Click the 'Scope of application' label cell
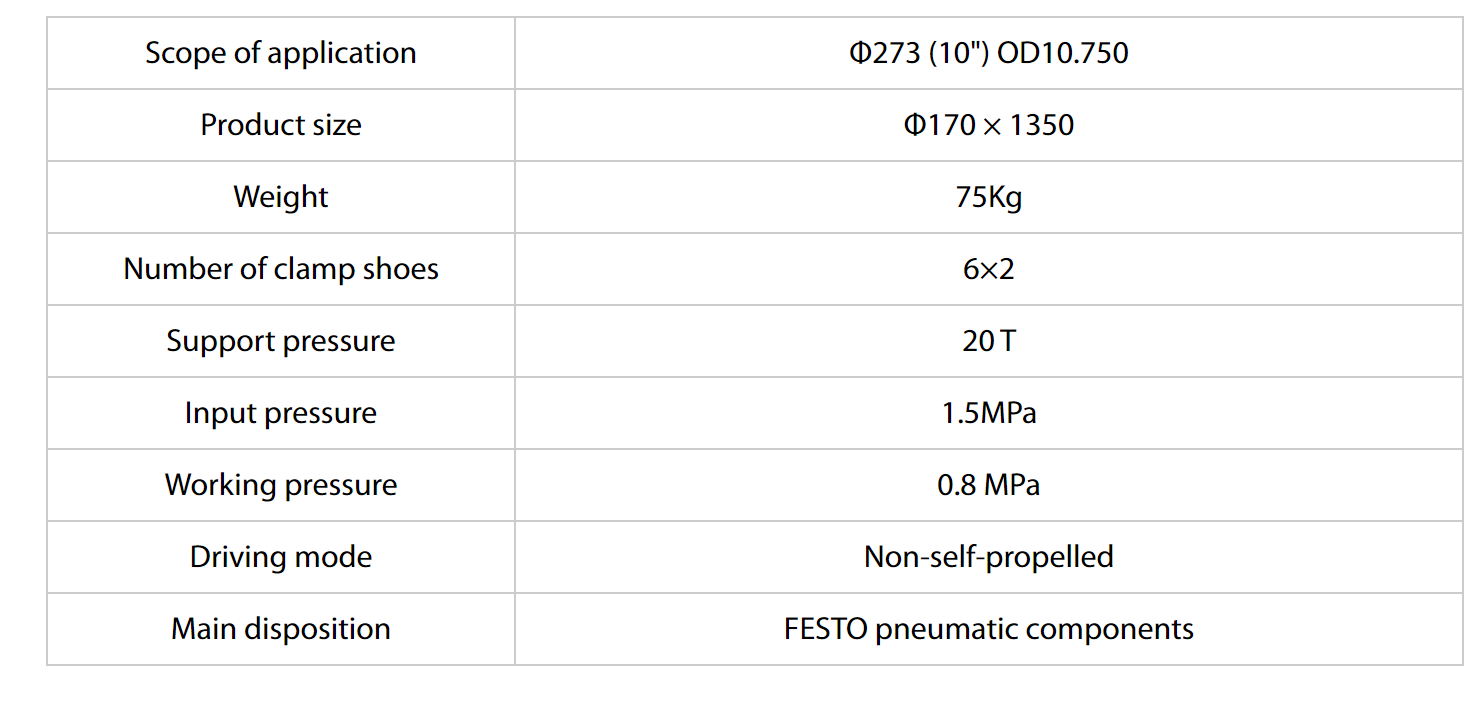This screenshot has height=717, width=1477. [x=281, y=53]
